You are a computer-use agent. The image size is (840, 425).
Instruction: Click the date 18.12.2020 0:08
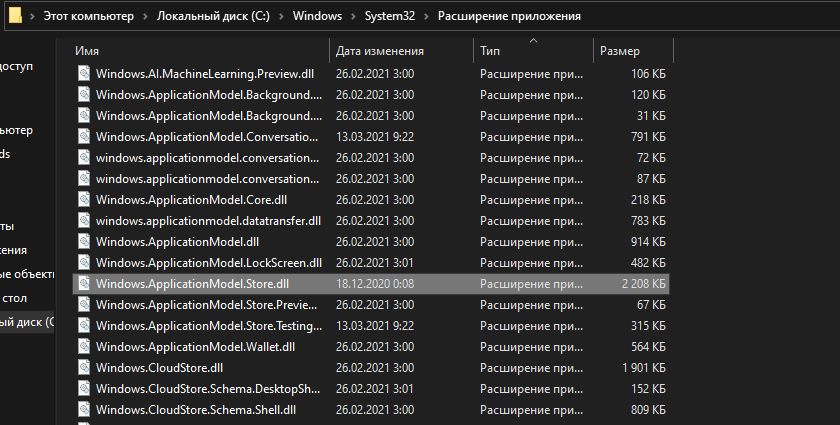374,284
